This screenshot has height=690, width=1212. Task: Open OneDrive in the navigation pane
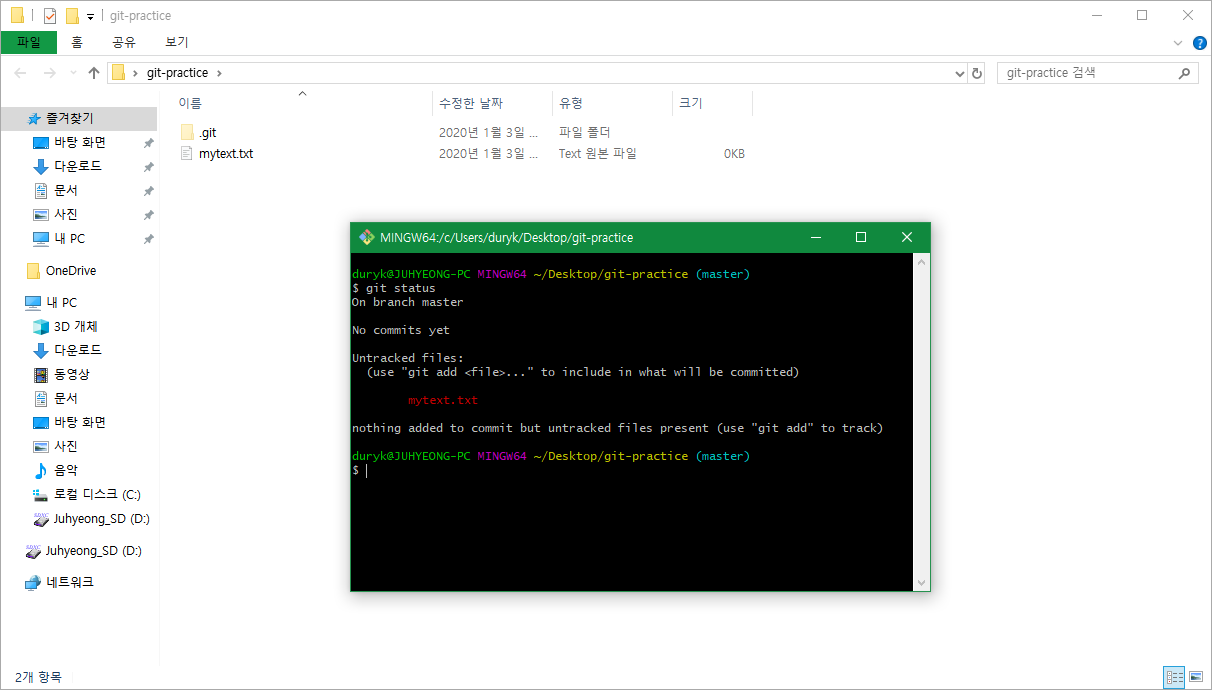coord(70,271)
